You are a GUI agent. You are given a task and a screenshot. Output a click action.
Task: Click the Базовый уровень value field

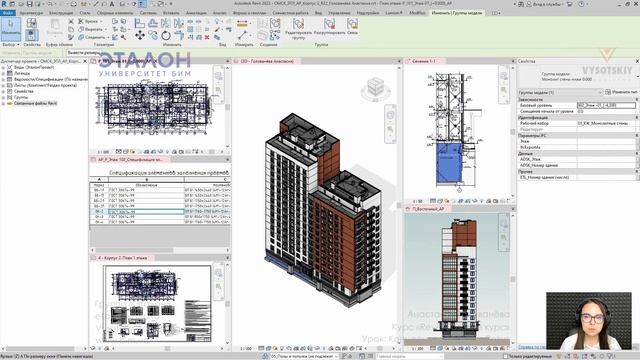coord(606,105)
